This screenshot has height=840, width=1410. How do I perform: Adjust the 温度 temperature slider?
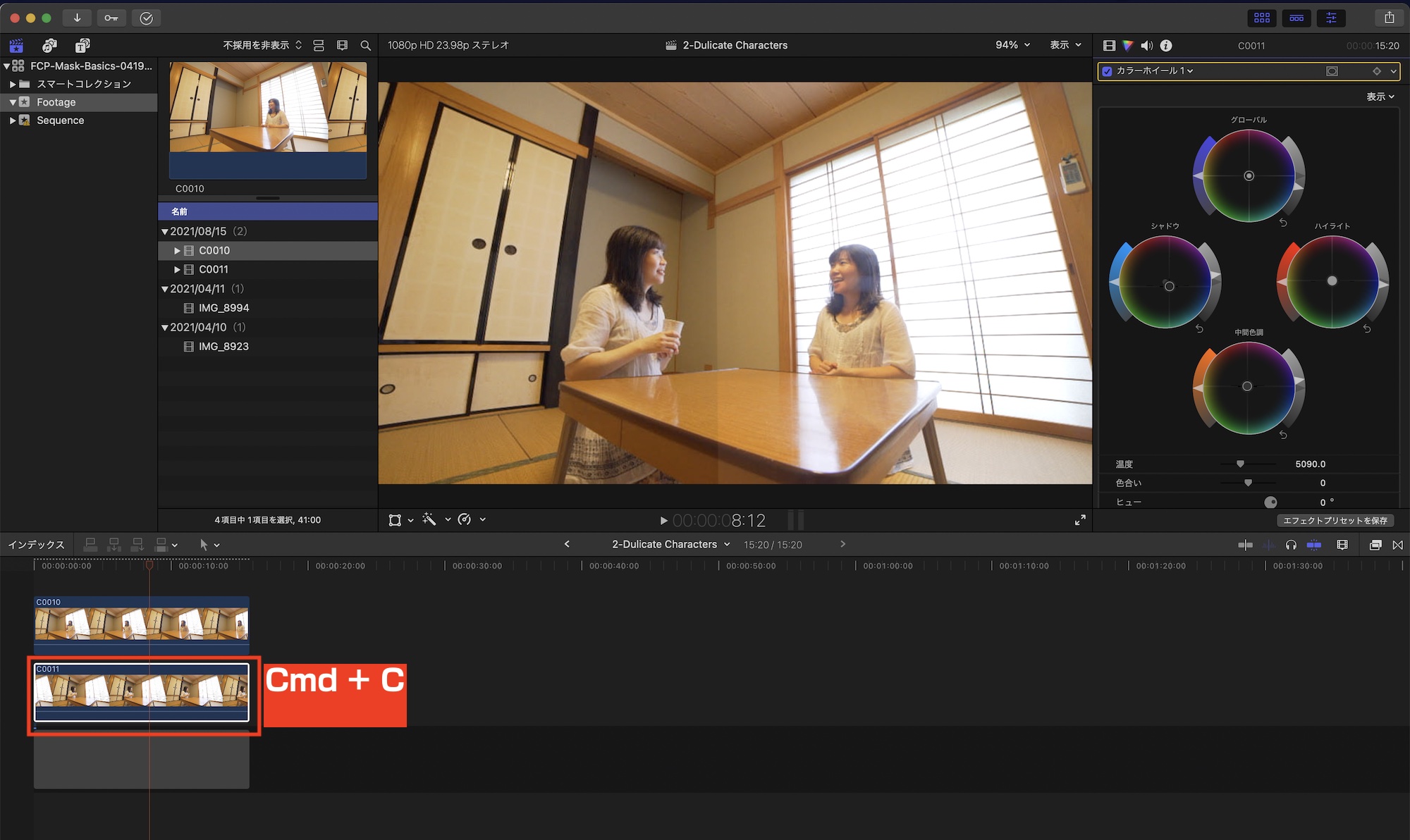pos(1240,464)
